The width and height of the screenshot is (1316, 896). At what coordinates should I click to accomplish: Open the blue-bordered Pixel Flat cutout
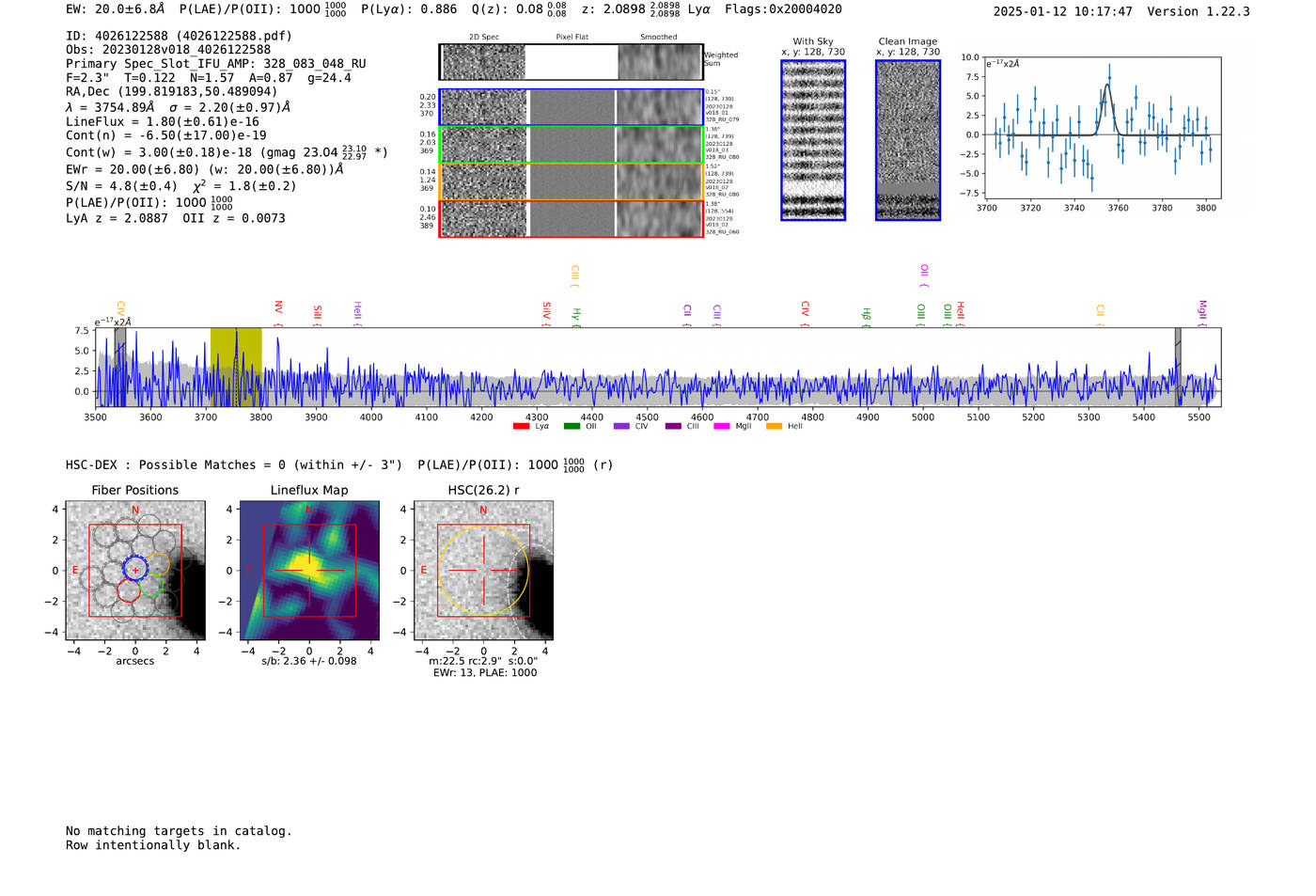572,107
